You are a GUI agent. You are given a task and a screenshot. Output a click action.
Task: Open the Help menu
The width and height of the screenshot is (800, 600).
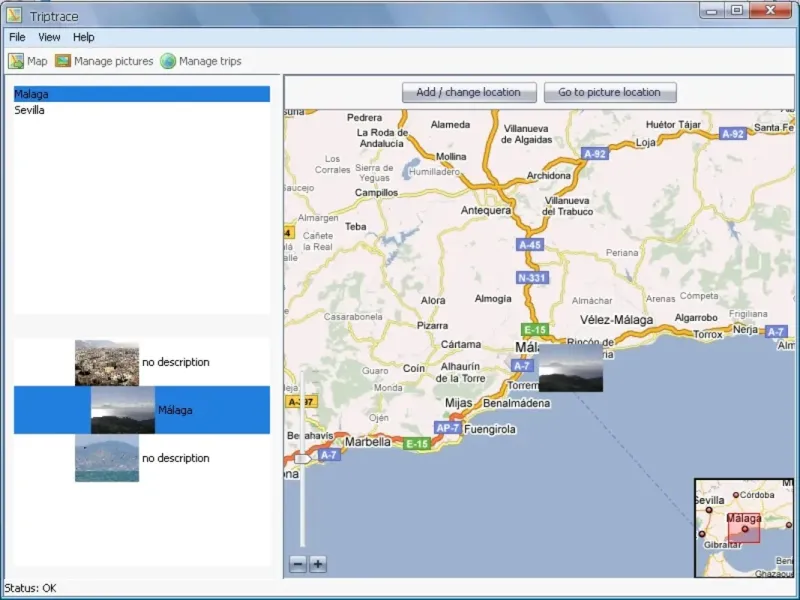tap(83, 37)
